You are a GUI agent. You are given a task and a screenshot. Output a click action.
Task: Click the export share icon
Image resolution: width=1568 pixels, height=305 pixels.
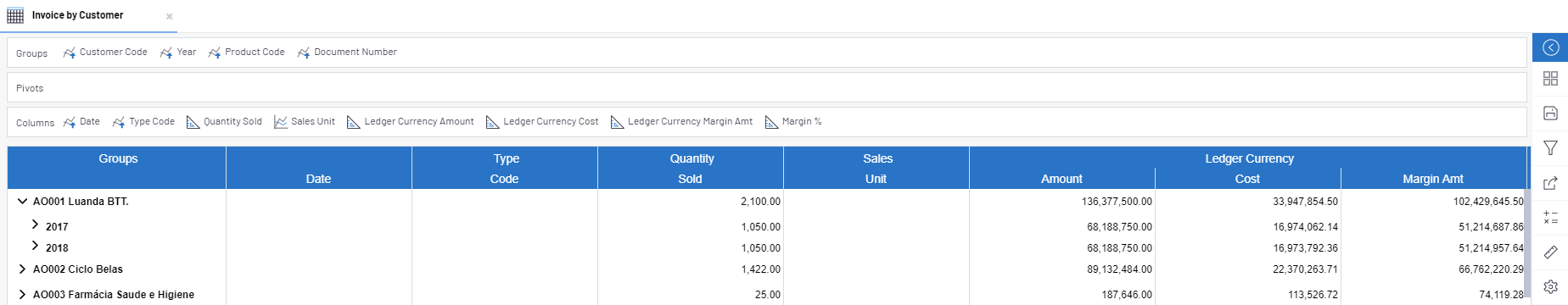[x=1550, y=183]
